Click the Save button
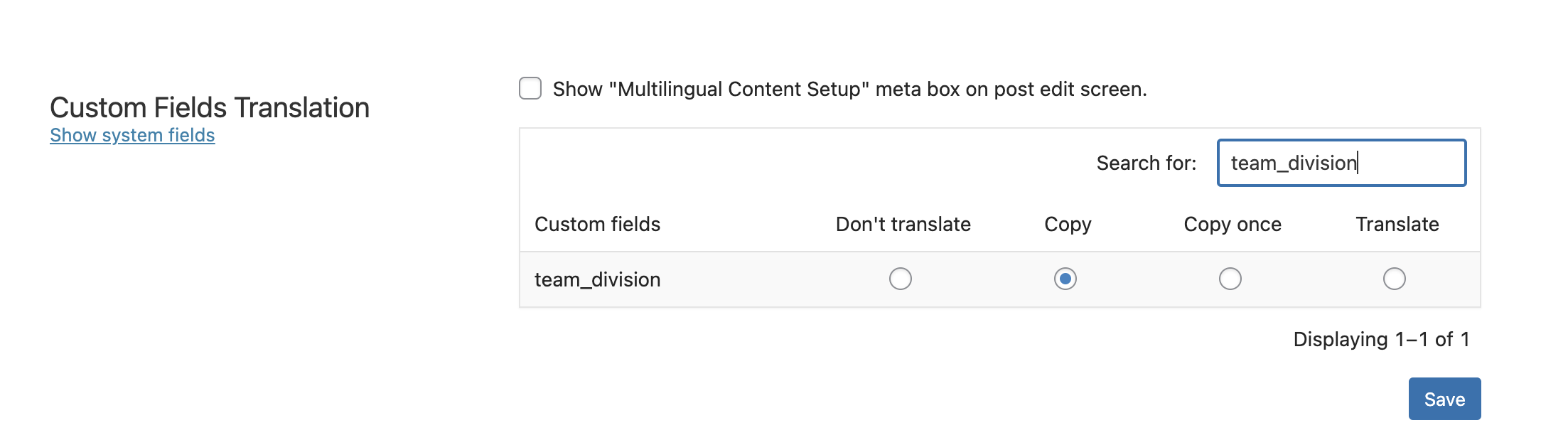1568x445 pixels. pyautogui.click(x=1444, y=399)
